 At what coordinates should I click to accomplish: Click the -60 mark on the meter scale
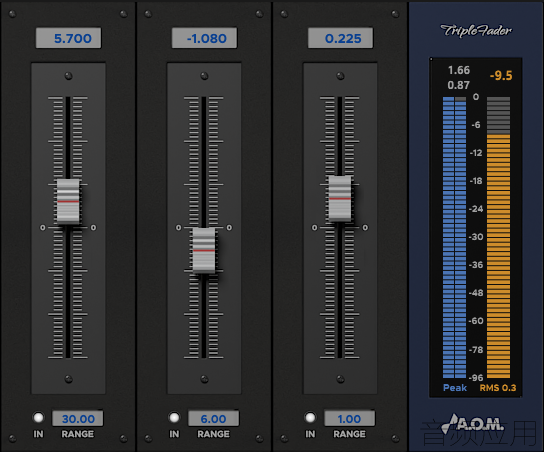pos(476,321)
